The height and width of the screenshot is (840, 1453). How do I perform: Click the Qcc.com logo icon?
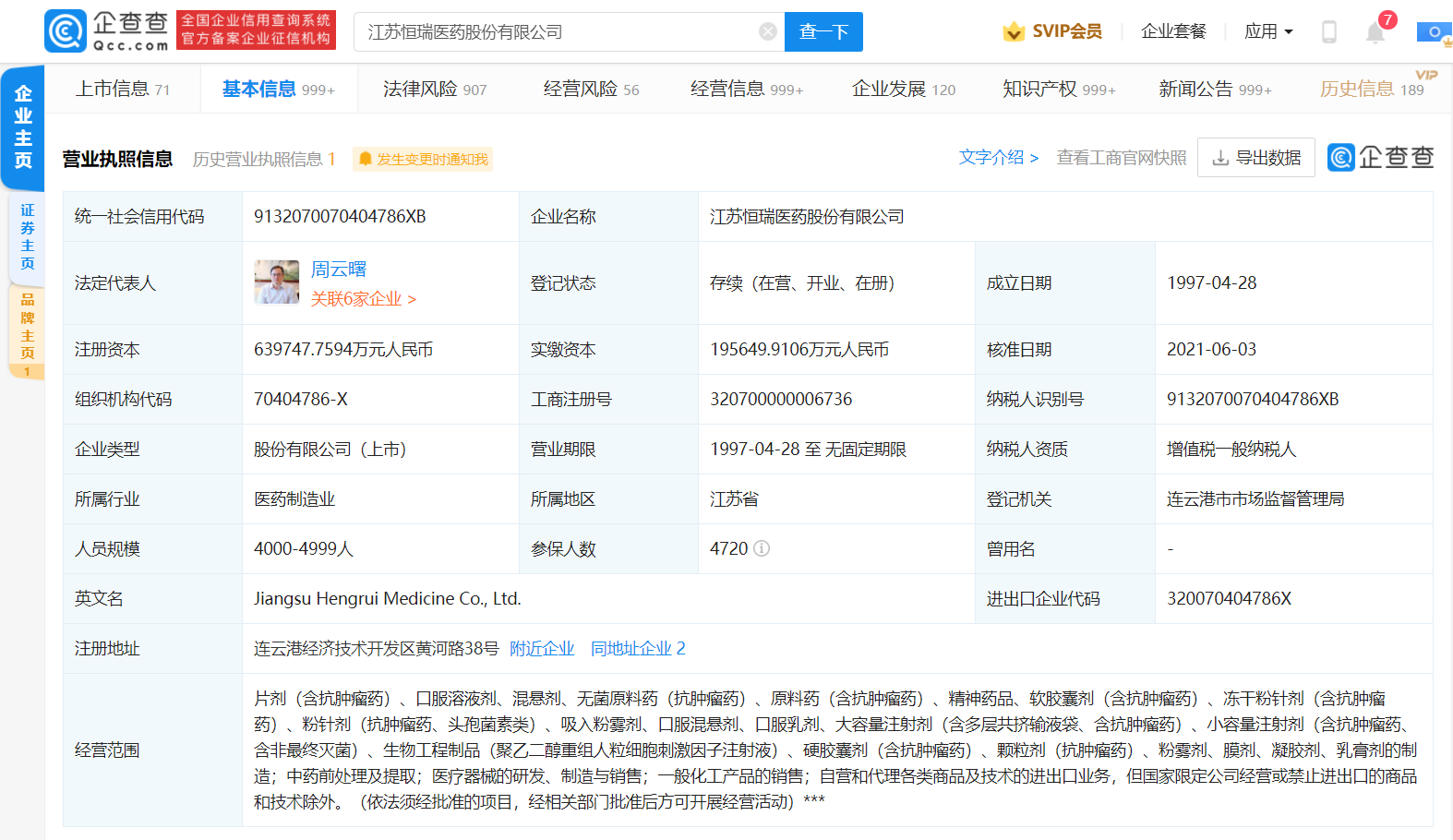pyautogui.click(x=66, y=31)
